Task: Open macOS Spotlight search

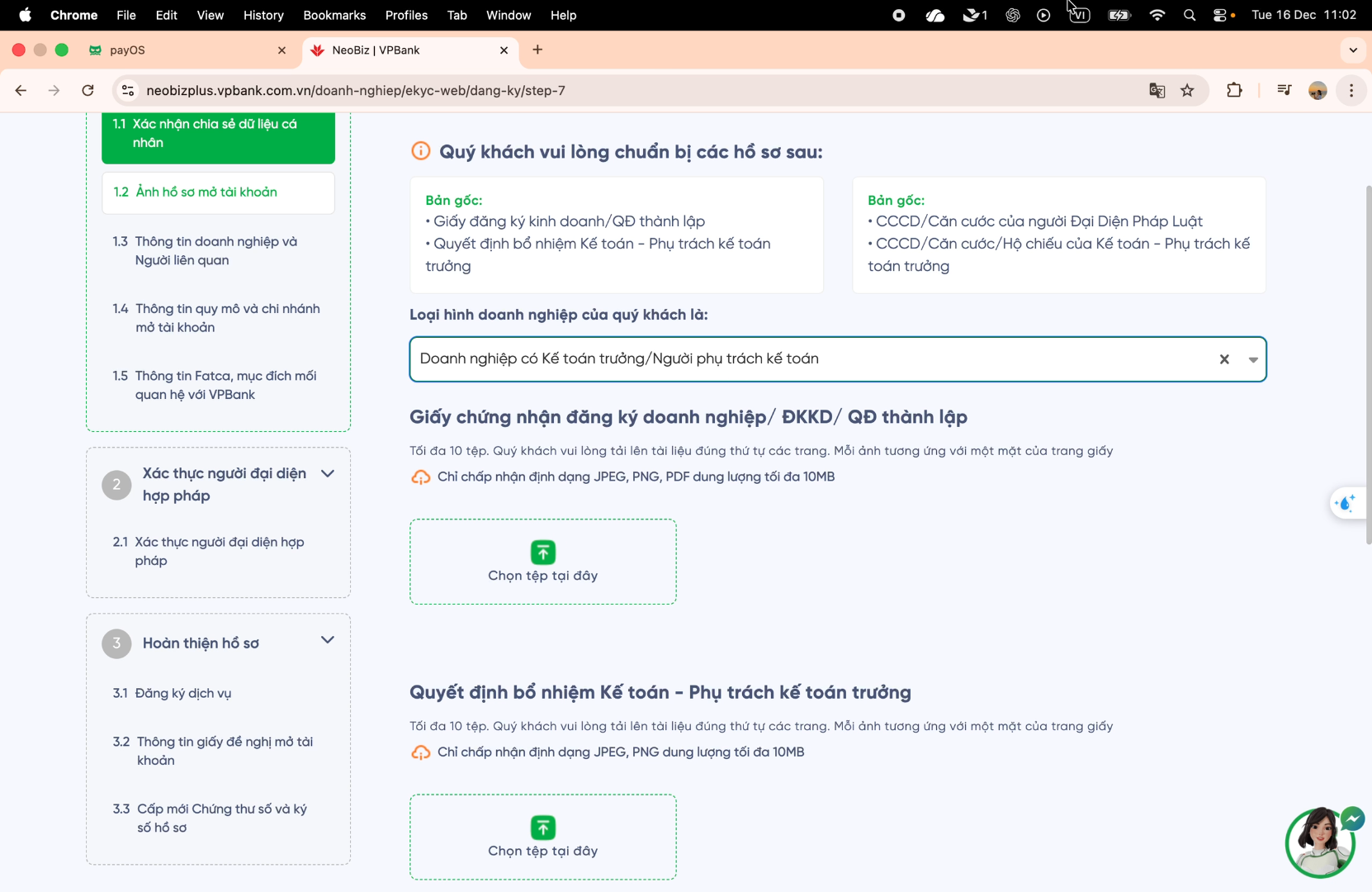Action: pos(1189,15)
